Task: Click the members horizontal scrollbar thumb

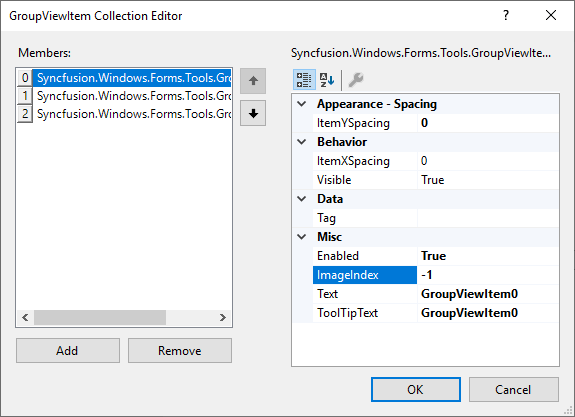Action: (100, 317)
